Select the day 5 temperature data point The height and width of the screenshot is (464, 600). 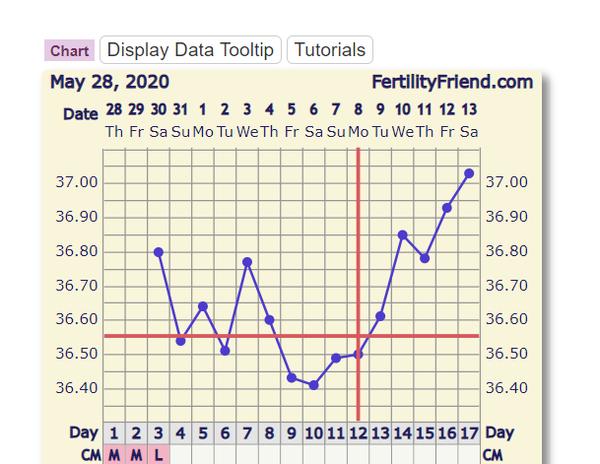(x=203, y=306)
